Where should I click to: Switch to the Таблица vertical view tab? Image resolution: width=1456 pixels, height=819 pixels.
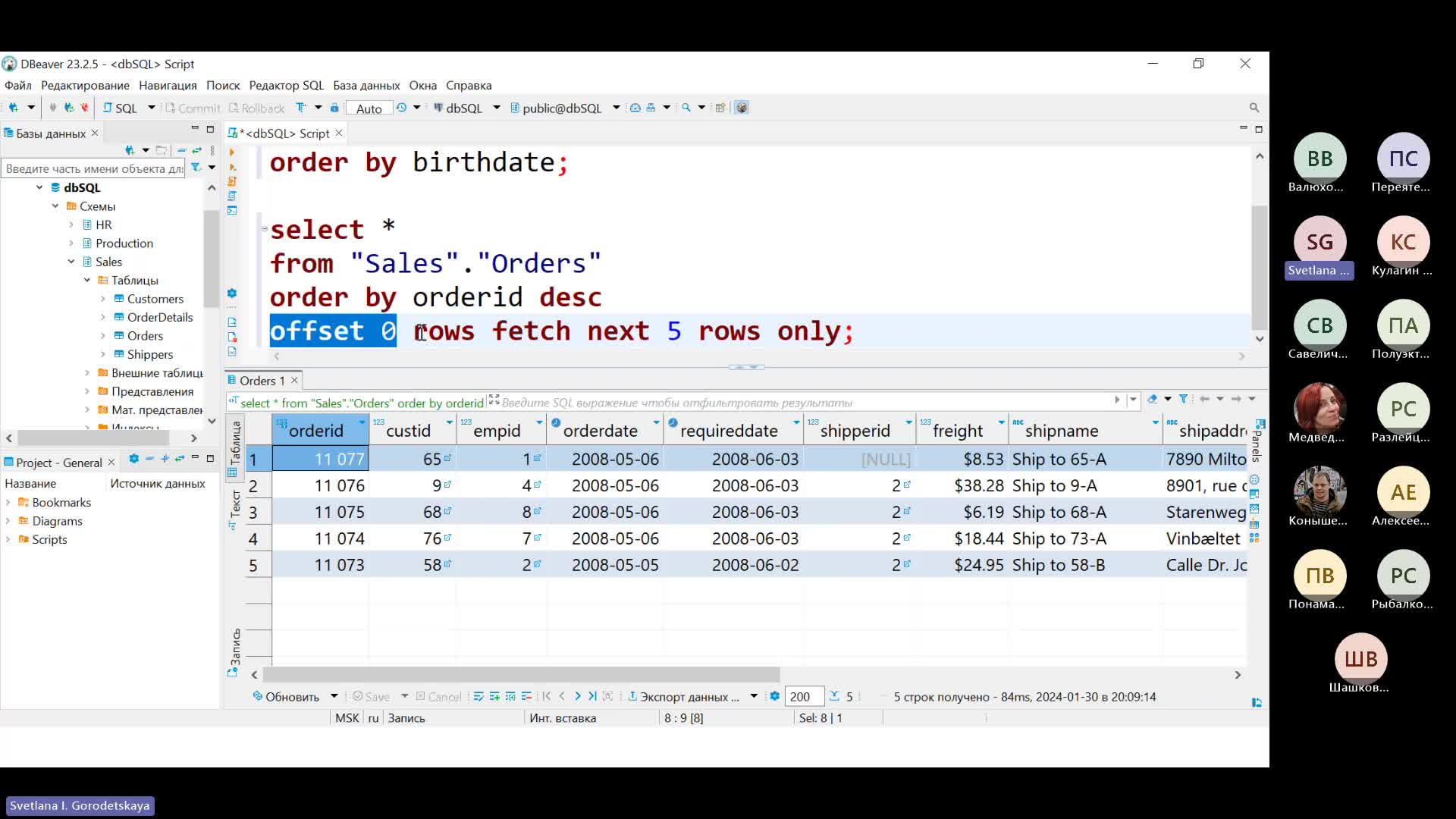(235, 448)
